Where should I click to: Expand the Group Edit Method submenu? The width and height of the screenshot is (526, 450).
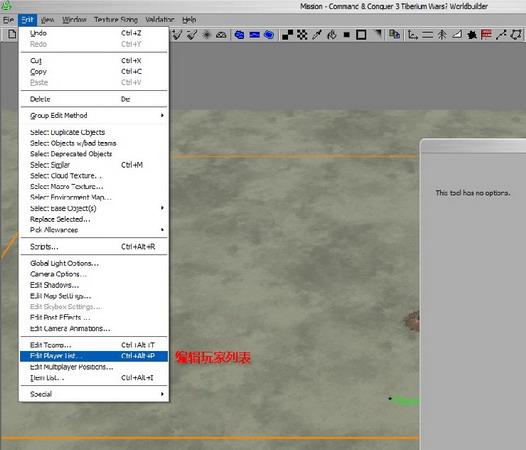click(x=94, y=115)
